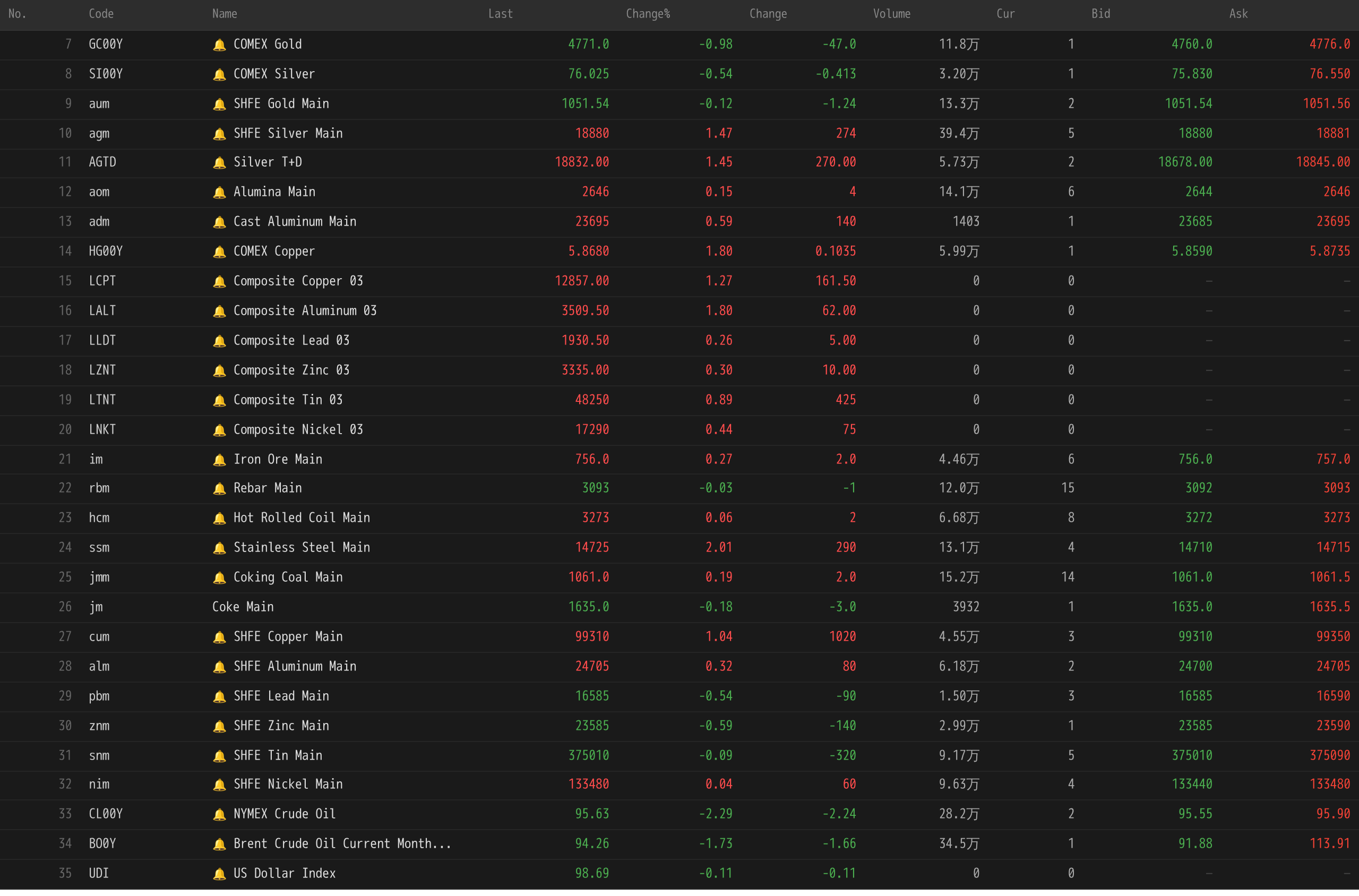Click the Name column header

tap(224, 14)
